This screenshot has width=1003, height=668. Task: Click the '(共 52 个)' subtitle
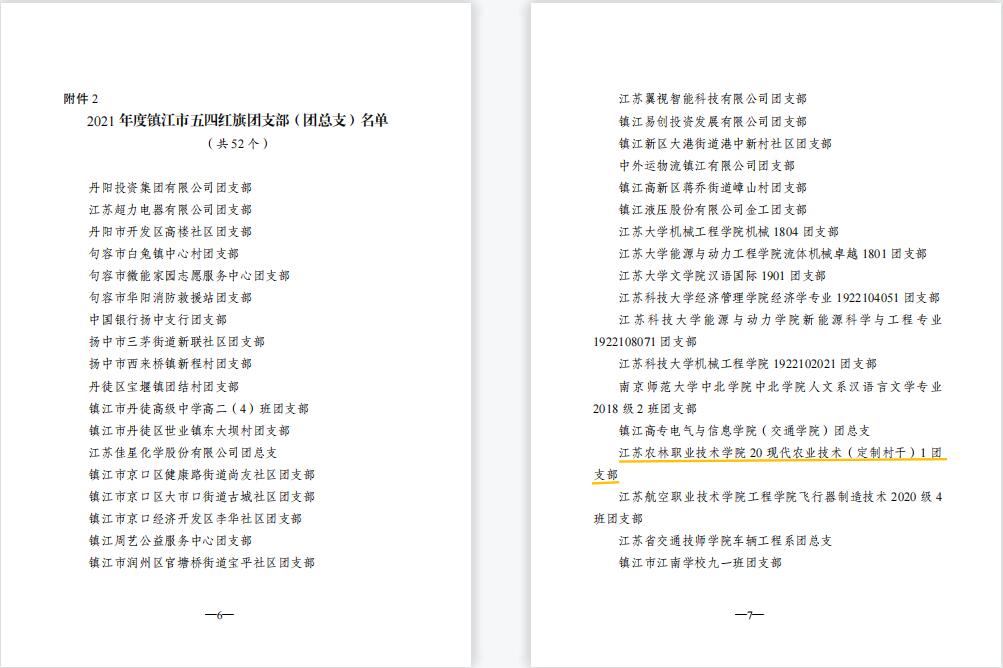coord(237,143)
